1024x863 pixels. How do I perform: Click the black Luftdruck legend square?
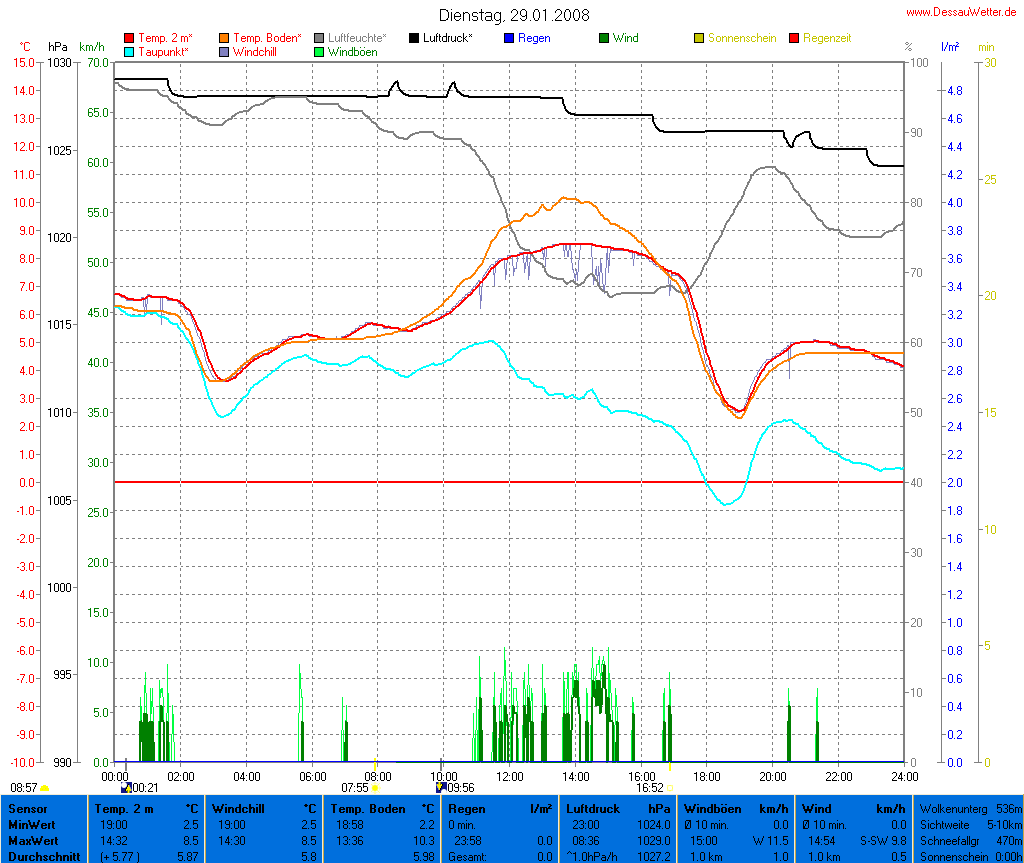(414, 38)
